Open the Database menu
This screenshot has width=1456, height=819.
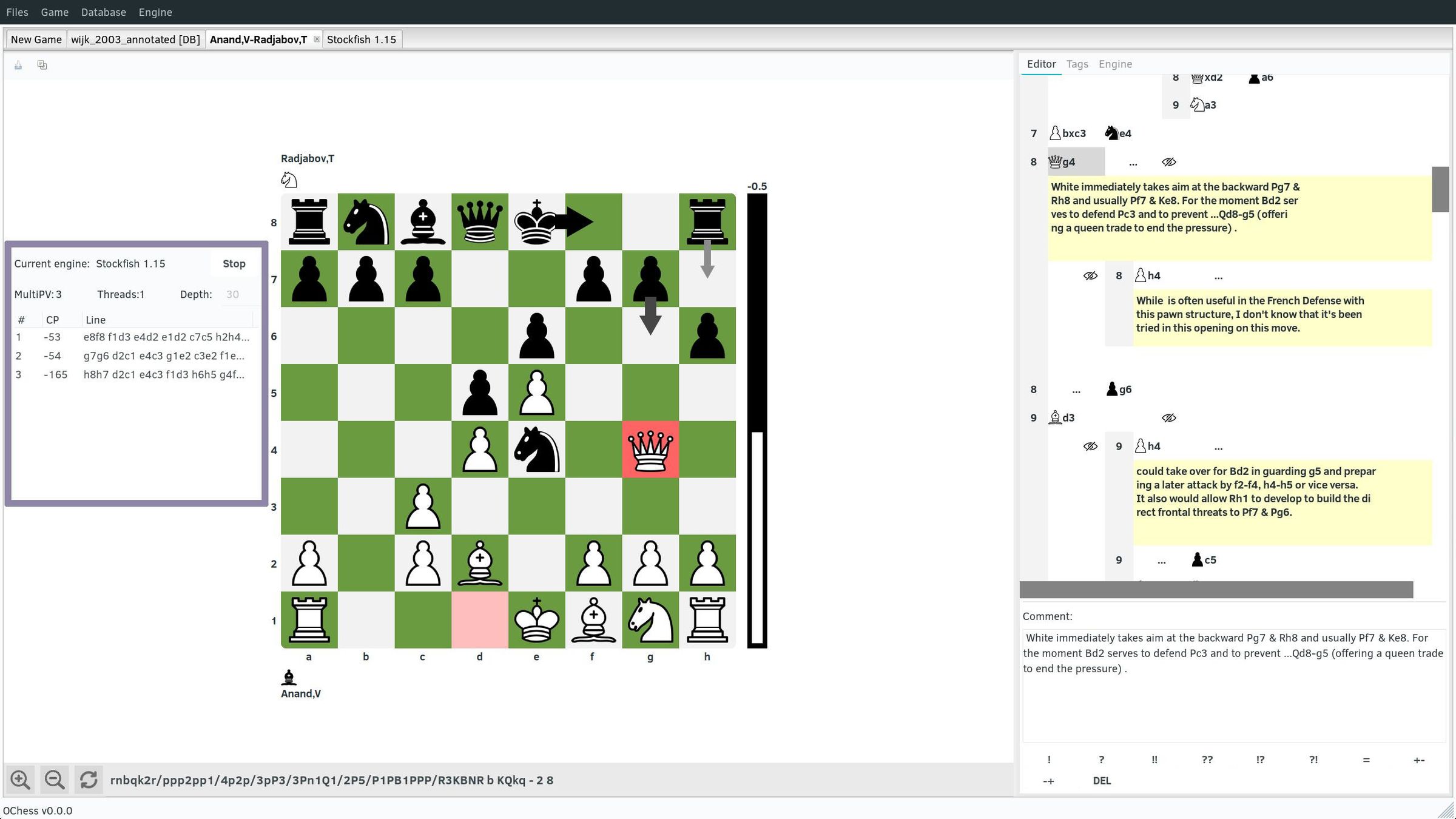[102, 11]
